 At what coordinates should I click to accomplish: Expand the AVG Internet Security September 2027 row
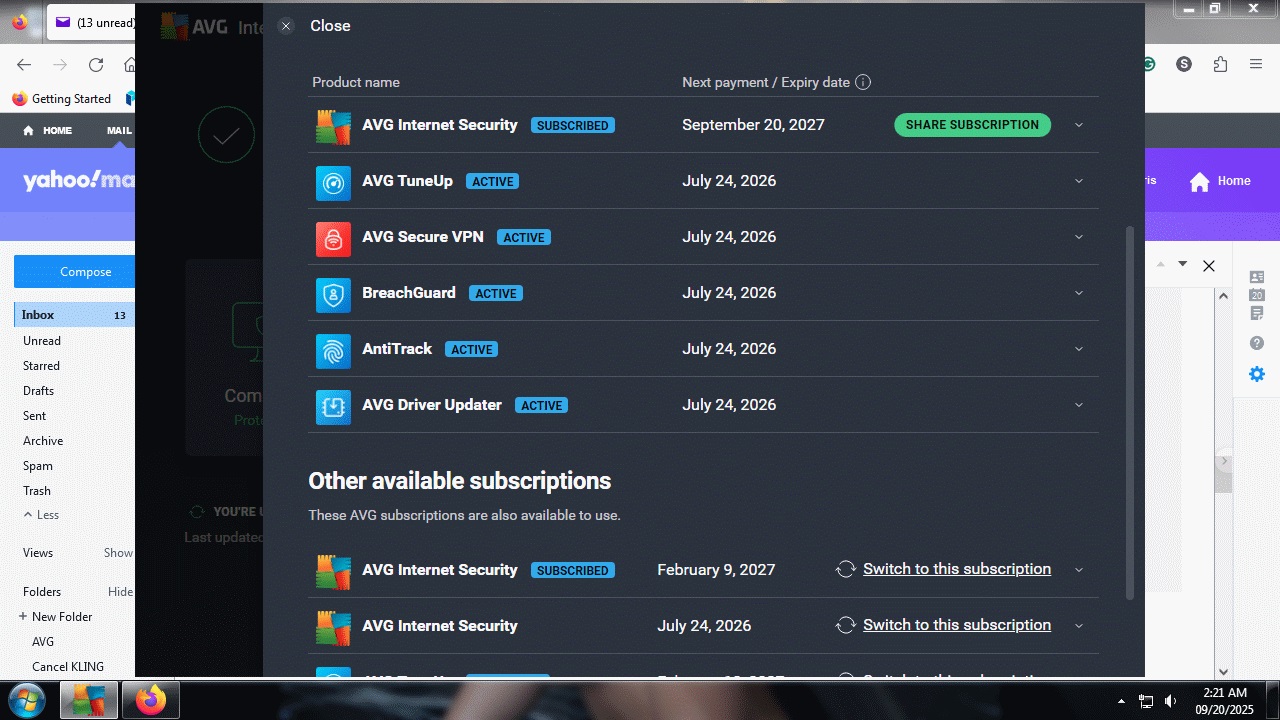pyautogui.click(x=1078, y=125)
